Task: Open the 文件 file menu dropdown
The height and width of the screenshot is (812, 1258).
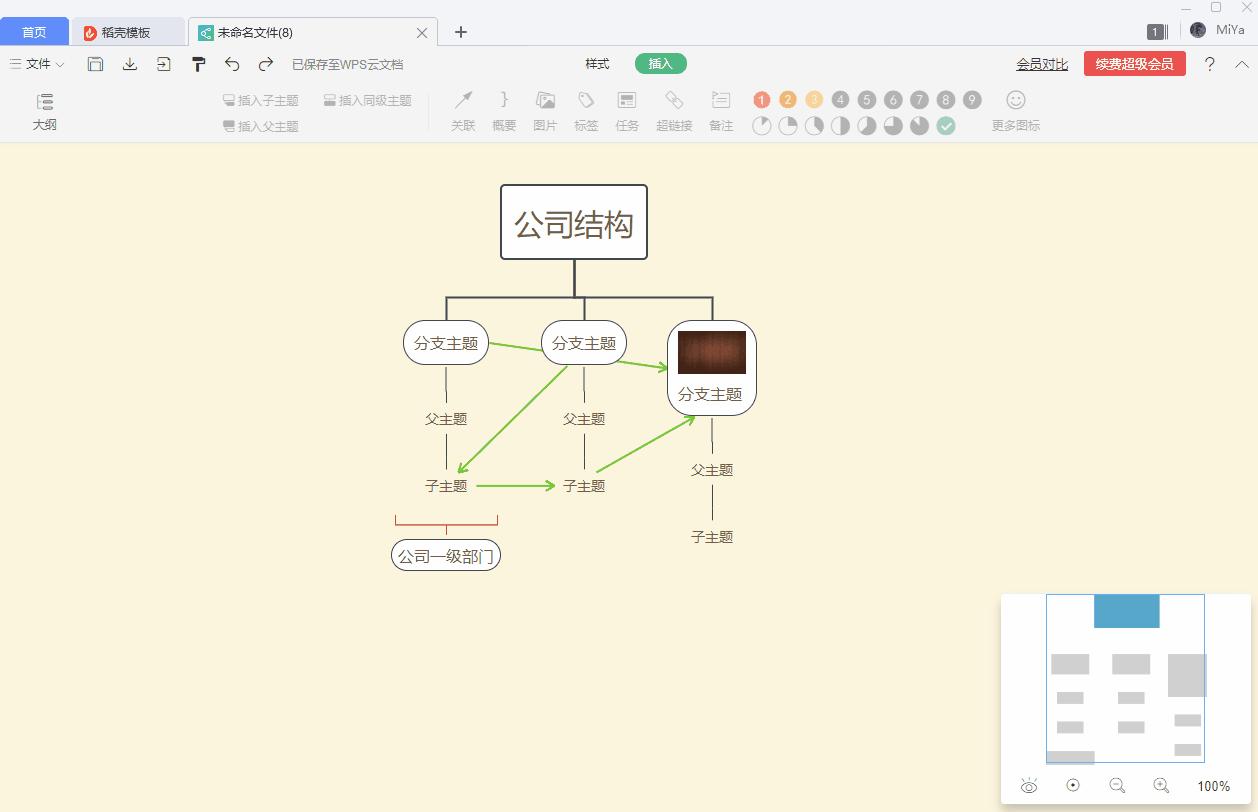Action: [x=36, y=63]
